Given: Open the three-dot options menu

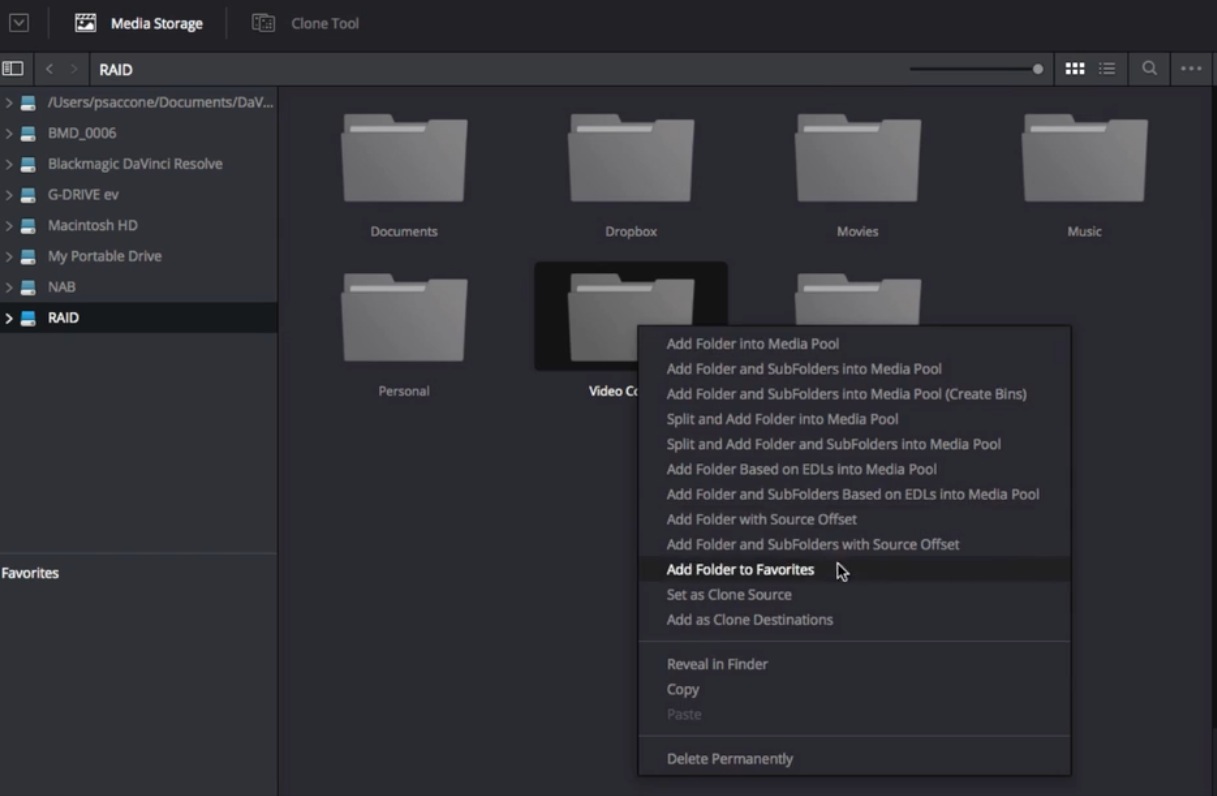Looking at the screenshot, I should pos(1190,69).
